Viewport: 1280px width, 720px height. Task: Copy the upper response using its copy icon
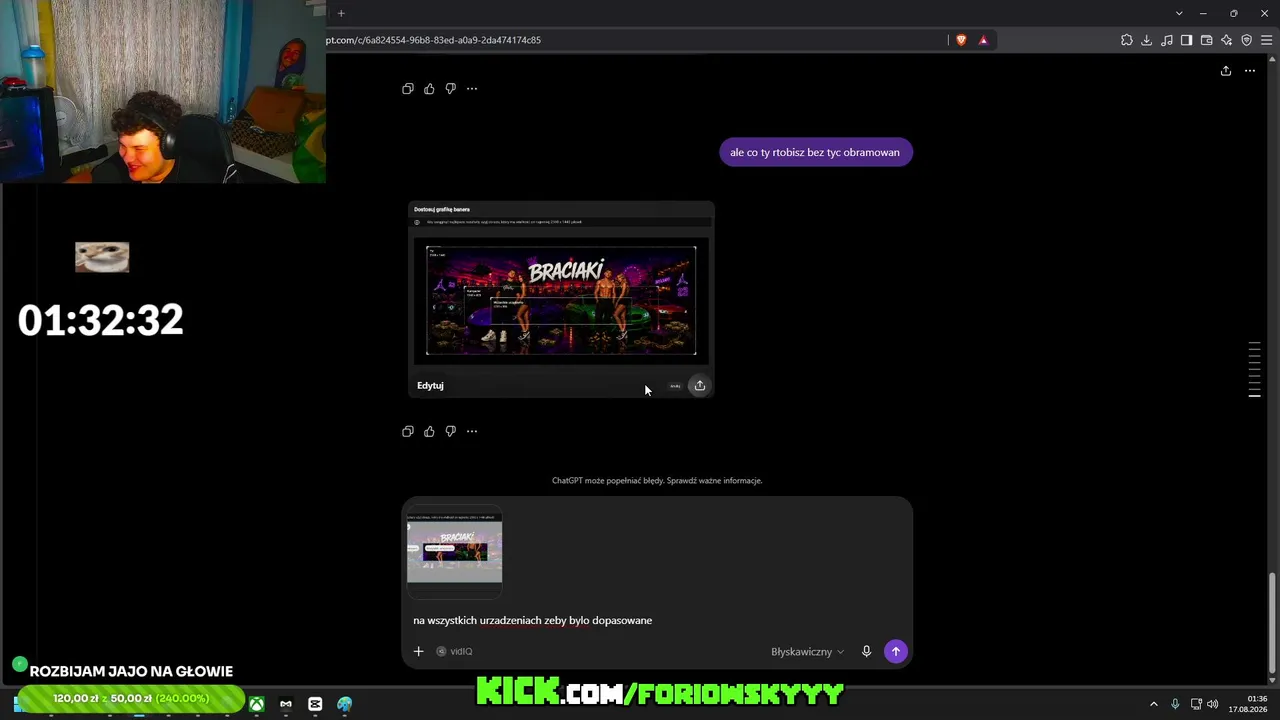(x=408, y=89)
